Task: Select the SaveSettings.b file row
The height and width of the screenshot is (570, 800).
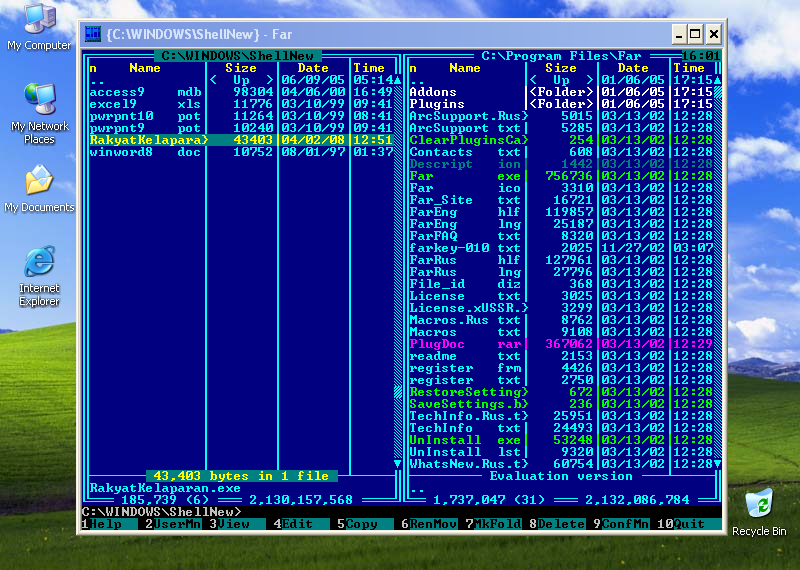Action: click(x=561, y=404)
